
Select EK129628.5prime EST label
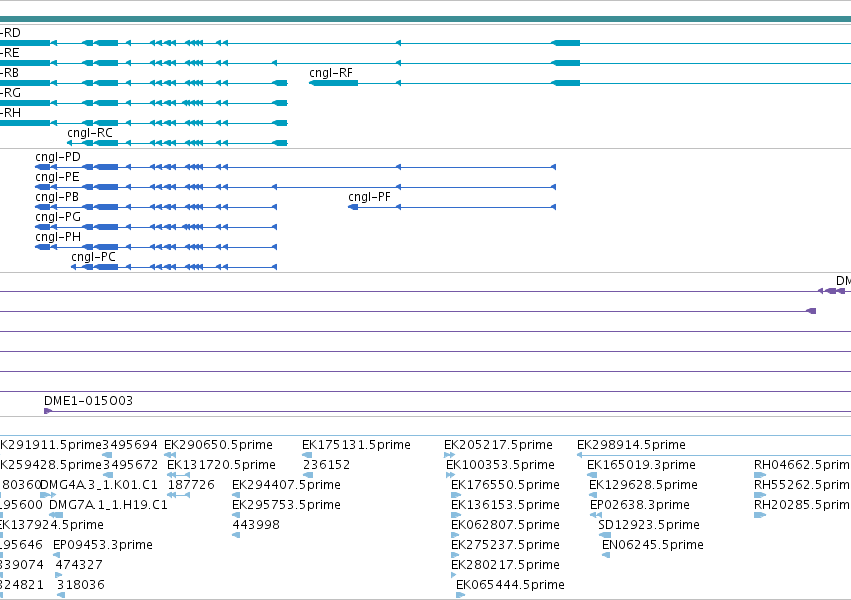(x=643, y=484)
